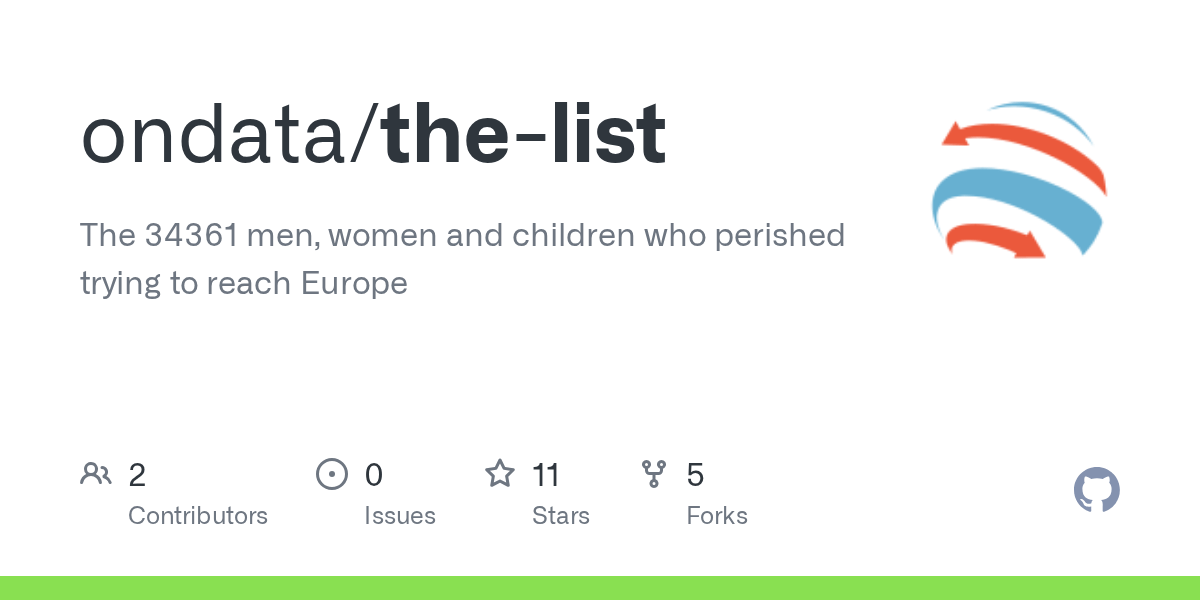Screen dimensions: 1200x600
Task: Click the star outline icon
Action: click(x=500, y=474)
